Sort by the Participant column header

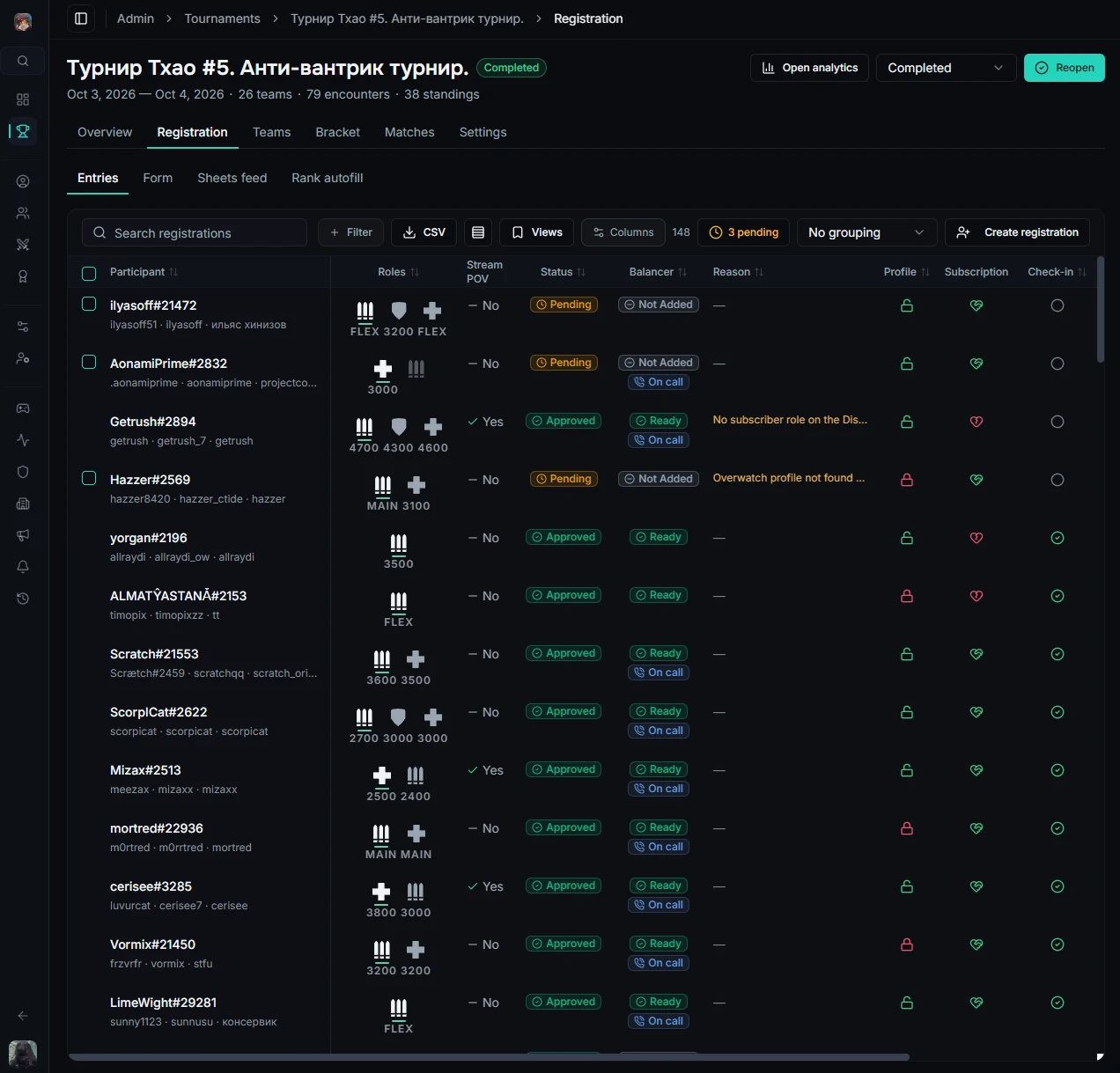(144, 272)
